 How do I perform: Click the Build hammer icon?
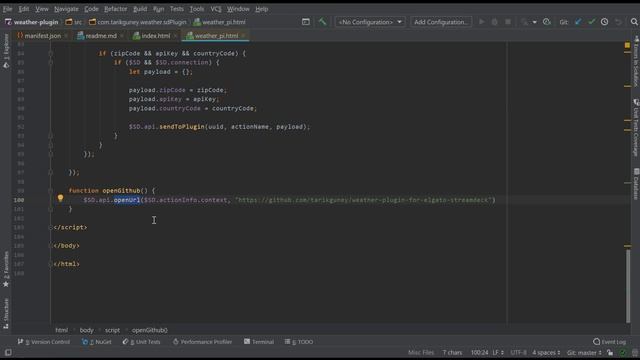(x=322, y=22)
